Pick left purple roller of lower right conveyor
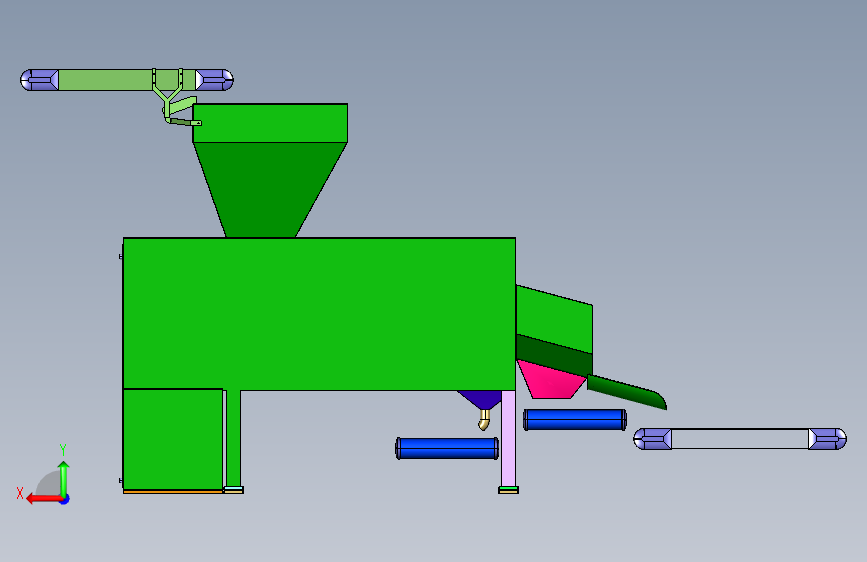867x562 pixels. pyautogui.click(x=652, y=439)
